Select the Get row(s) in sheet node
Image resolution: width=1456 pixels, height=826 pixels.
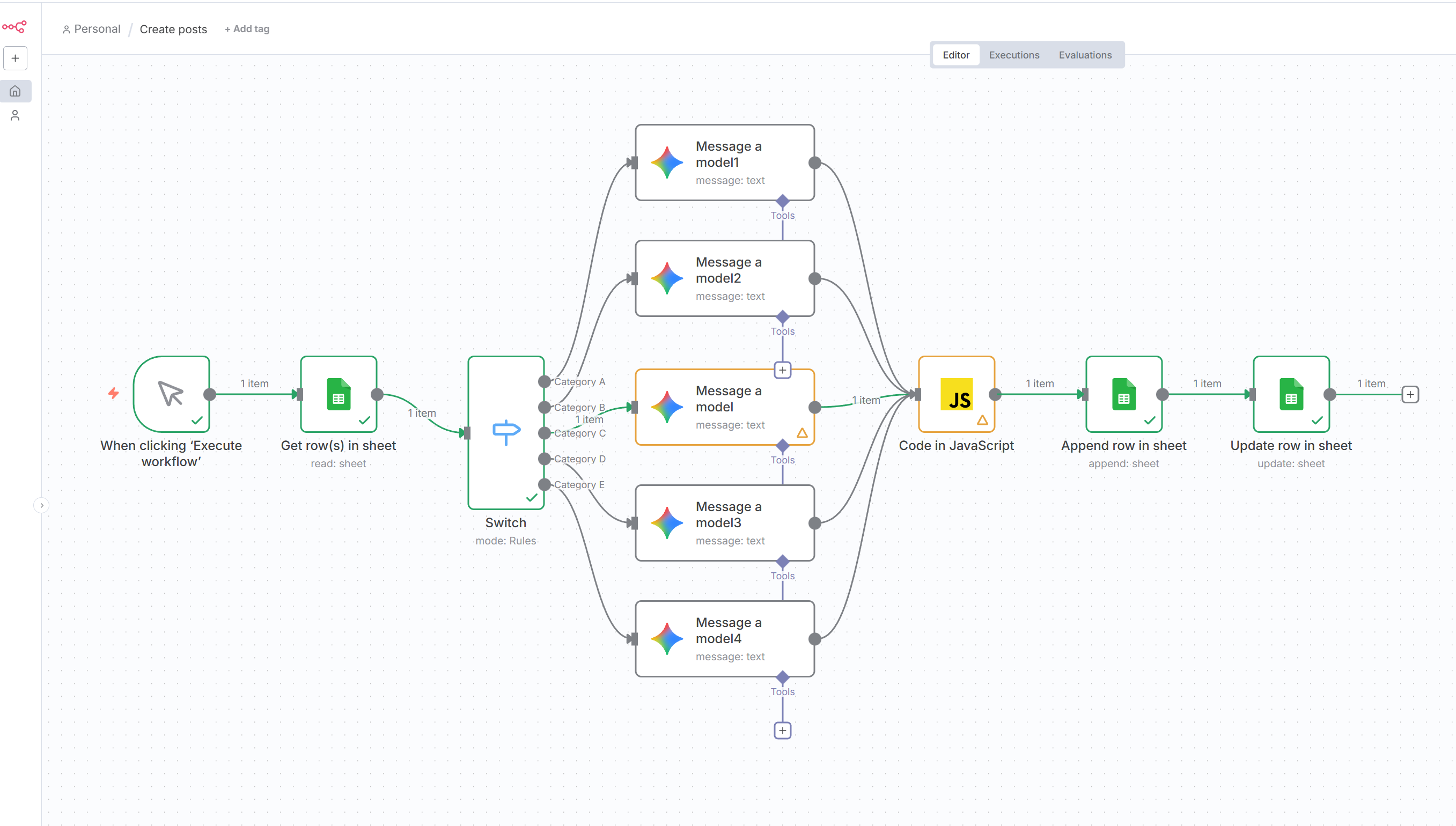338,394
